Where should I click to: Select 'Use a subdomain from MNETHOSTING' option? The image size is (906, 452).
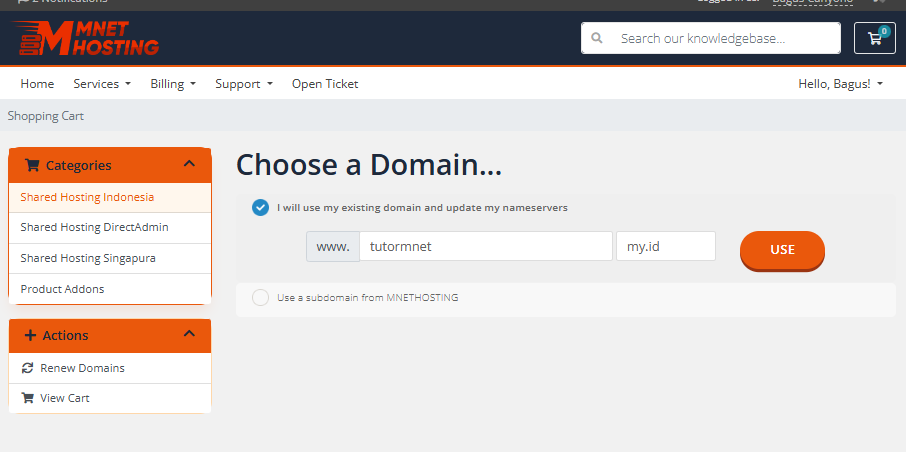pos(260,297)
